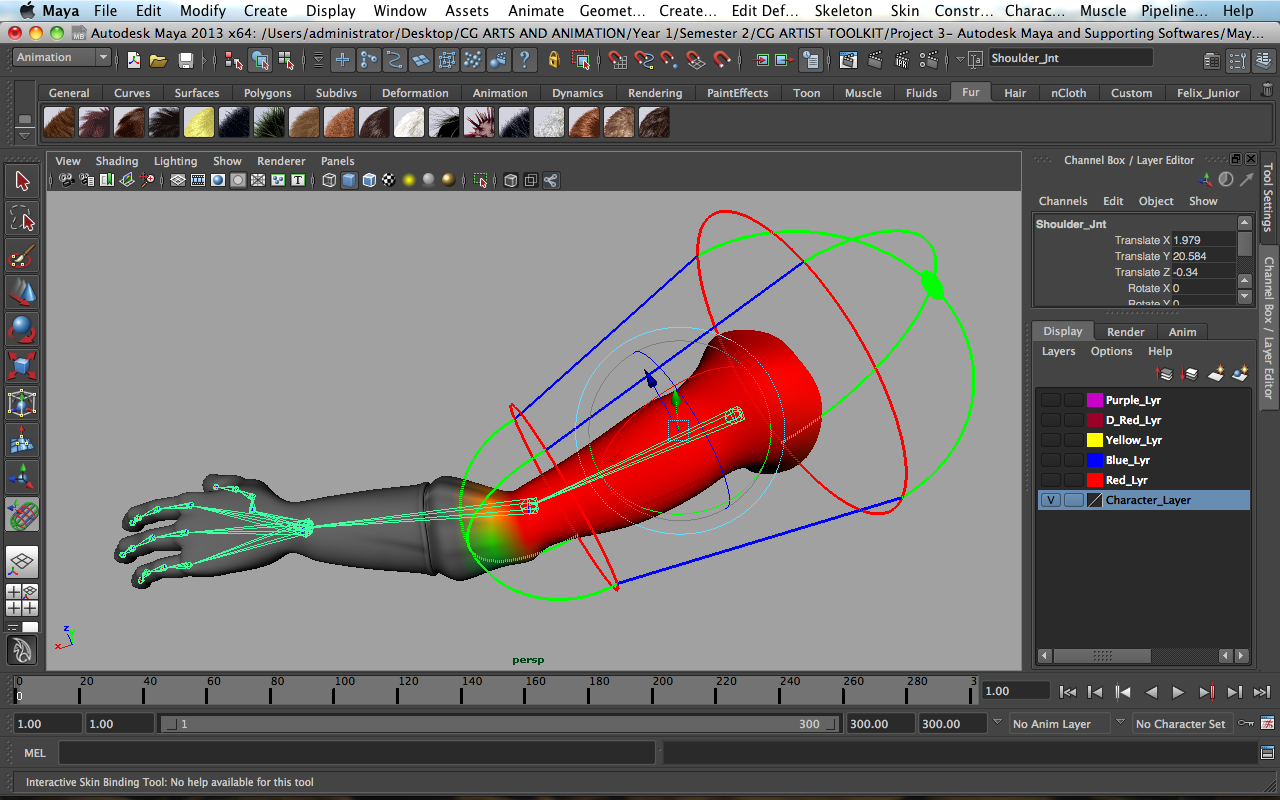Image resolution: width=1280 pixels, height=800 pixels.
Task: Choose the Paint Selection tool
Action: [x=22, y=255]
